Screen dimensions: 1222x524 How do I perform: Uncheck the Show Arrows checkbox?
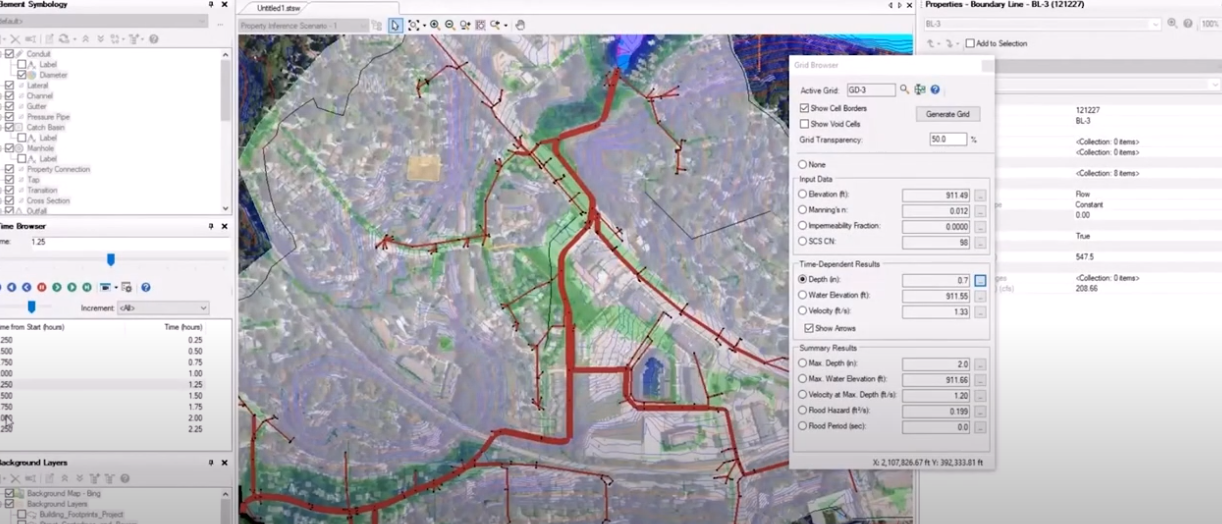tap(809, 328)
